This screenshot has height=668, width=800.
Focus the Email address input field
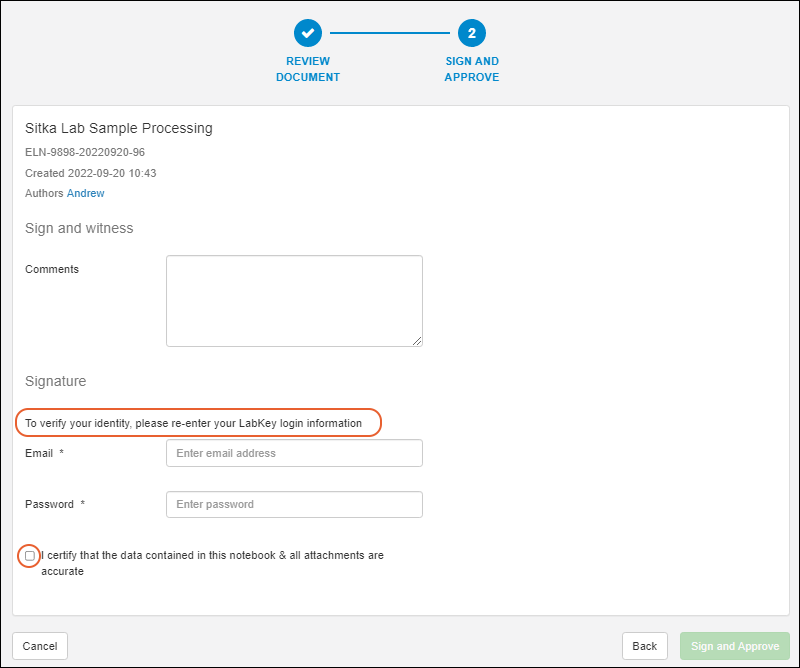point(294,453)
